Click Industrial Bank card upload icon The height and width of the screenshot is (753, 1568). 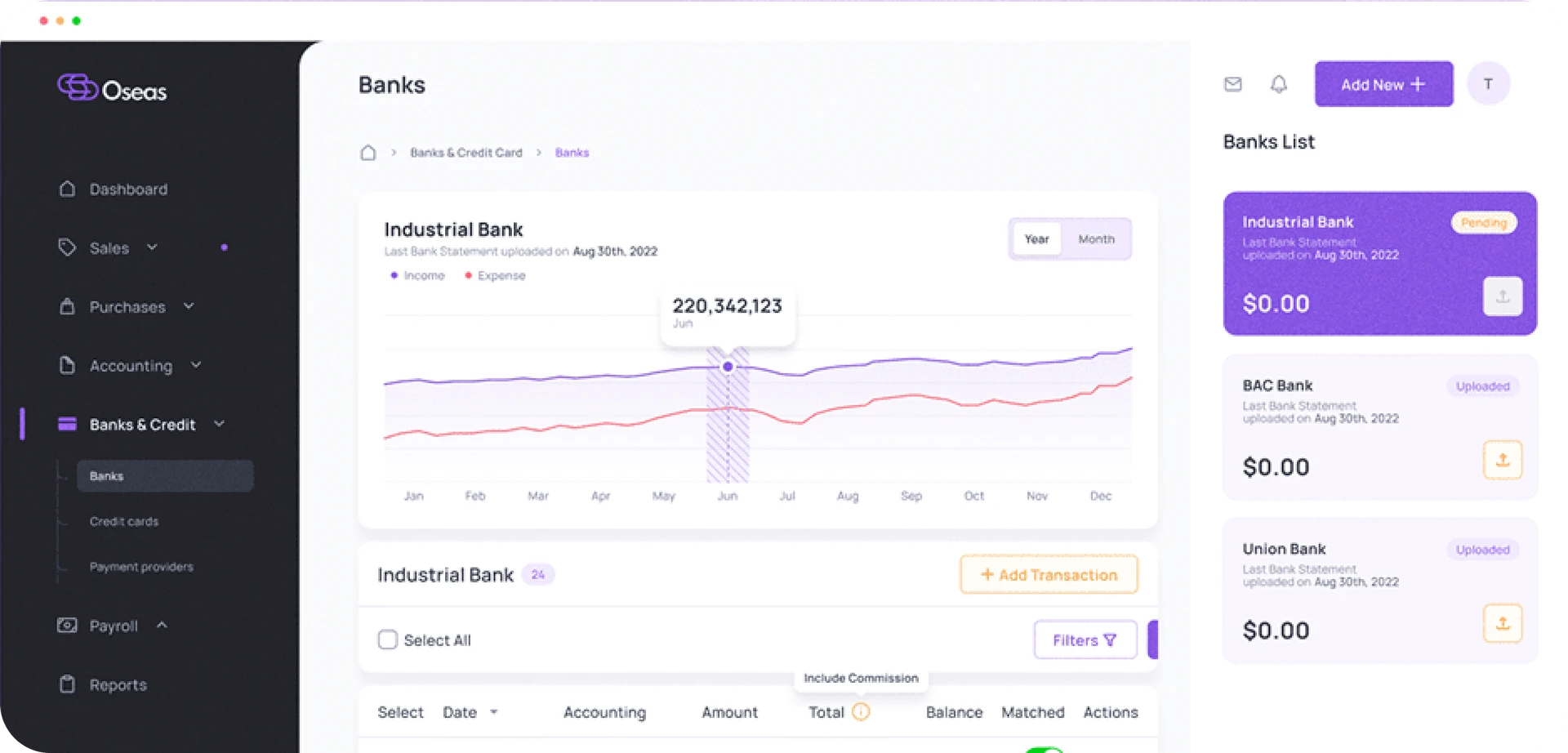click(1502, 296)
